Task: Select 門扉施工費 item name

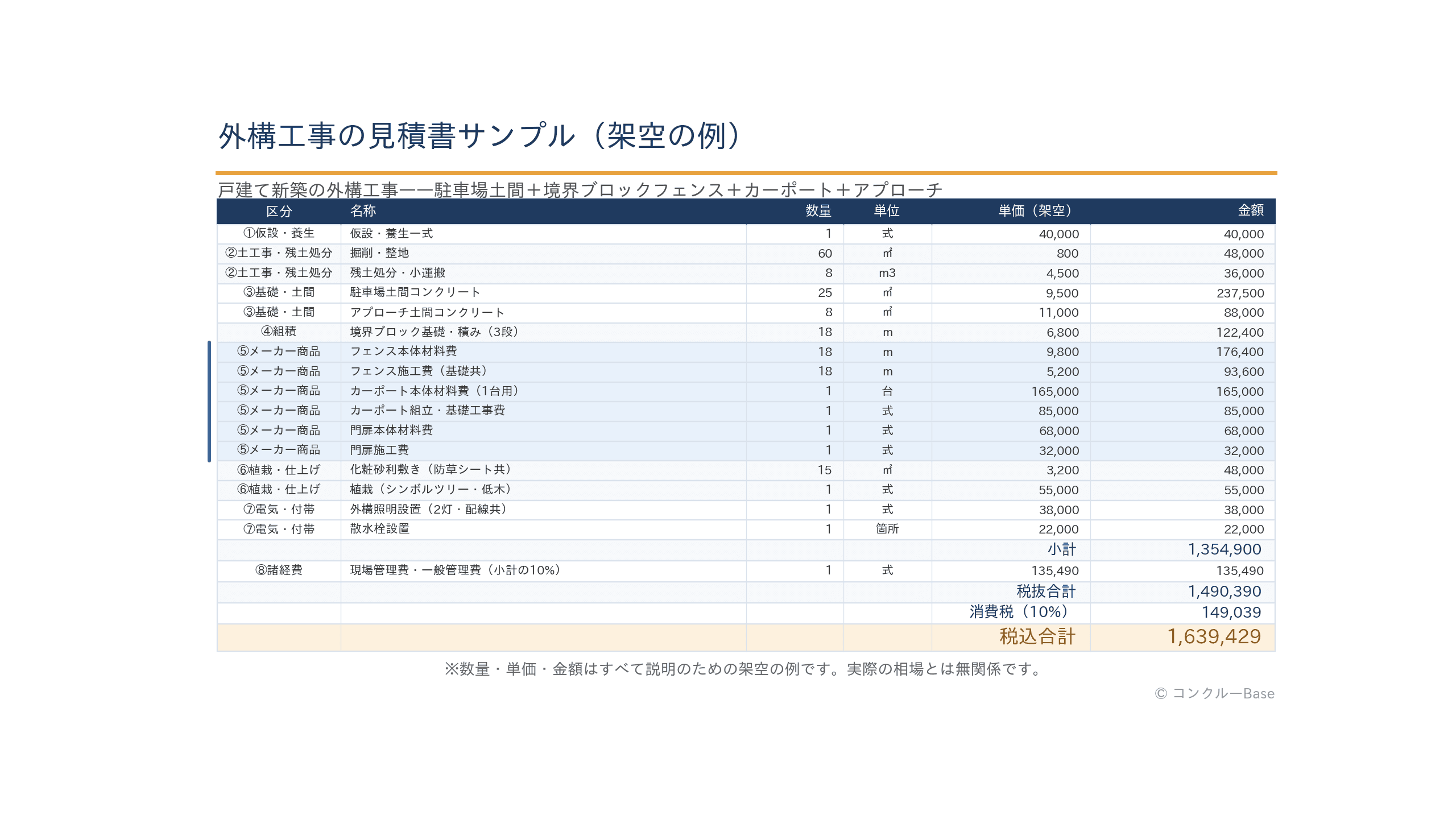Action: point(544,450)
